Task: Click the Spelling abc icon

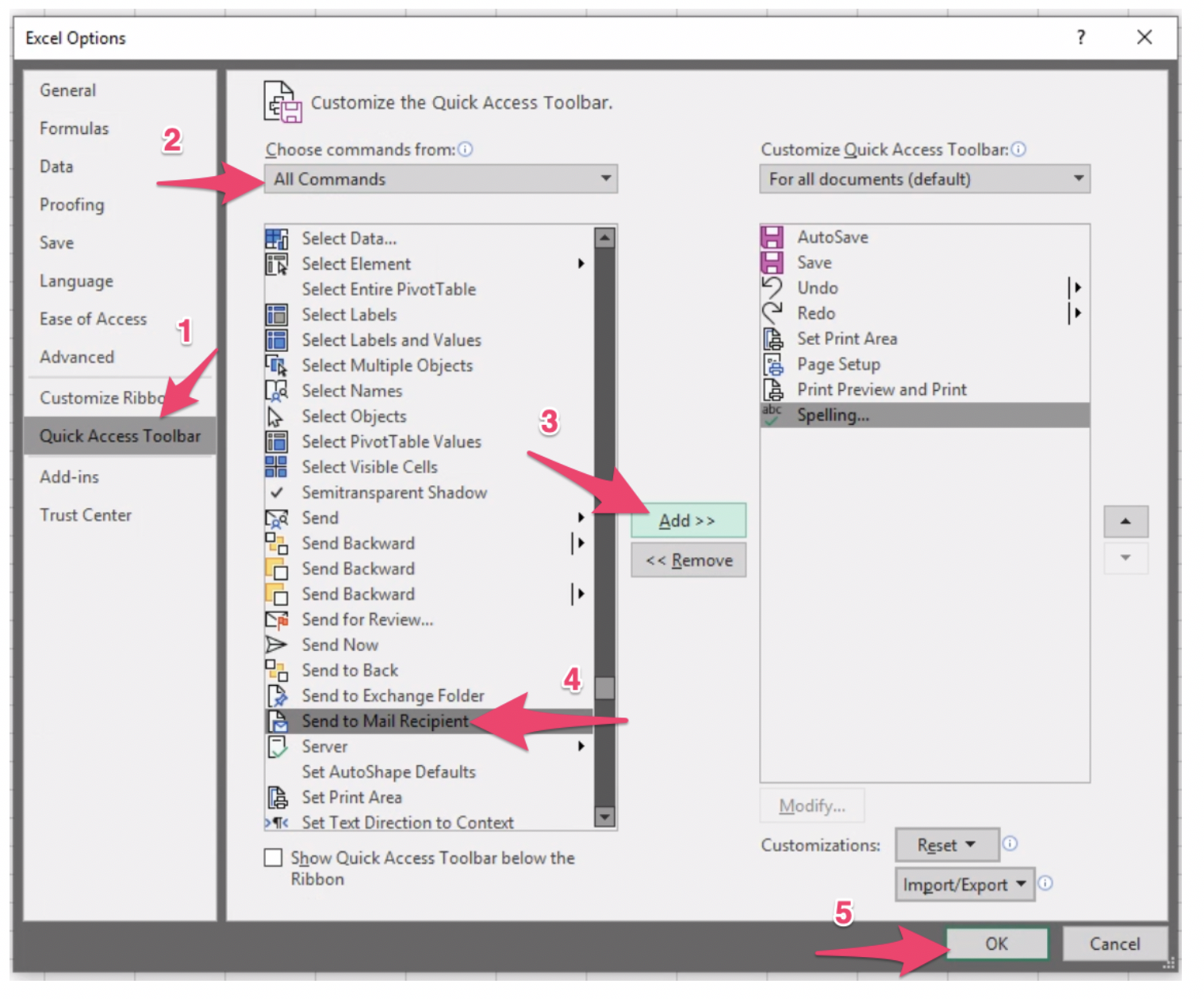Action: tap(772, 415)
